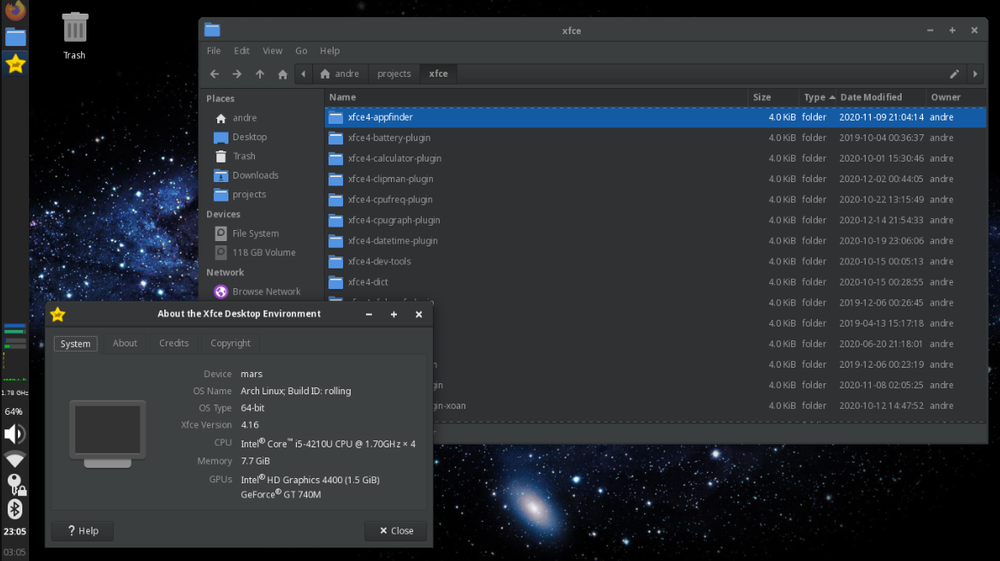Viewport: 1000px width, 561px height.
Task: Open file manager launcher in left panel
Action: (x=15, y=37)
